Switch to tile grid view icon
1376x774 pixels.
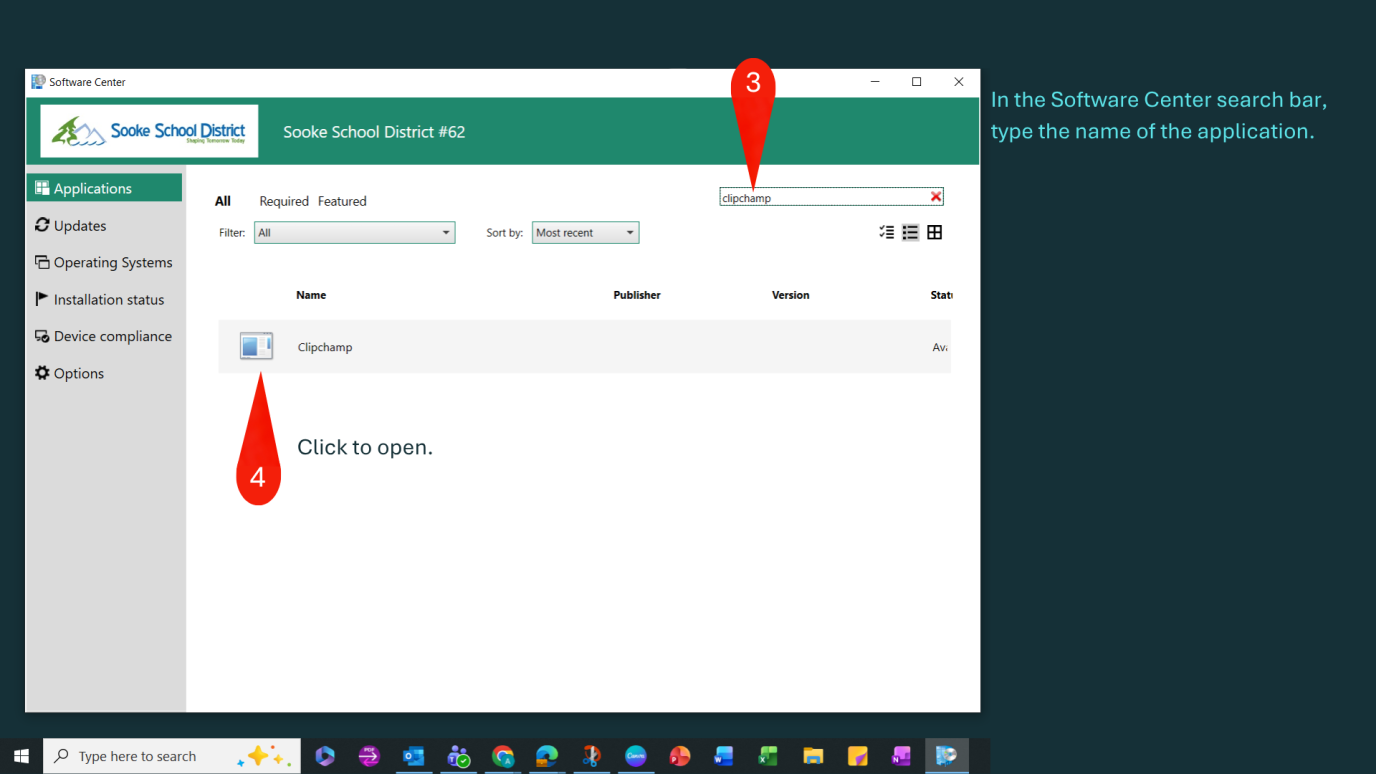point(934,232)
